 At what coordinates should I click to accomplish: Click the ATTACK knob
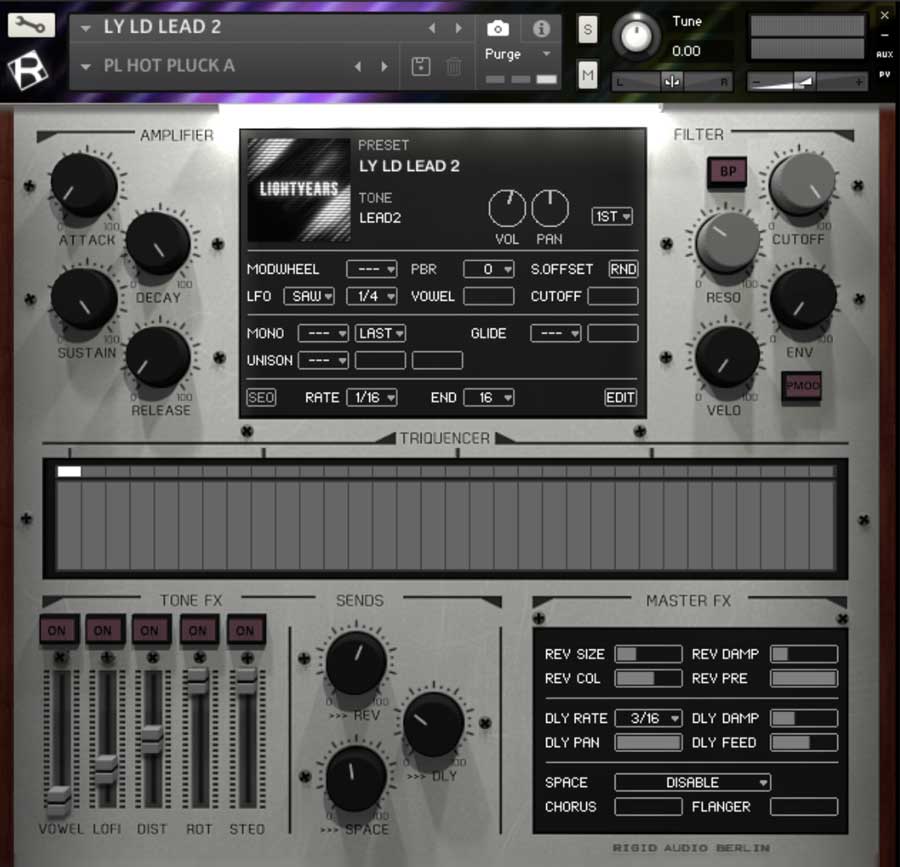[84, 185]
